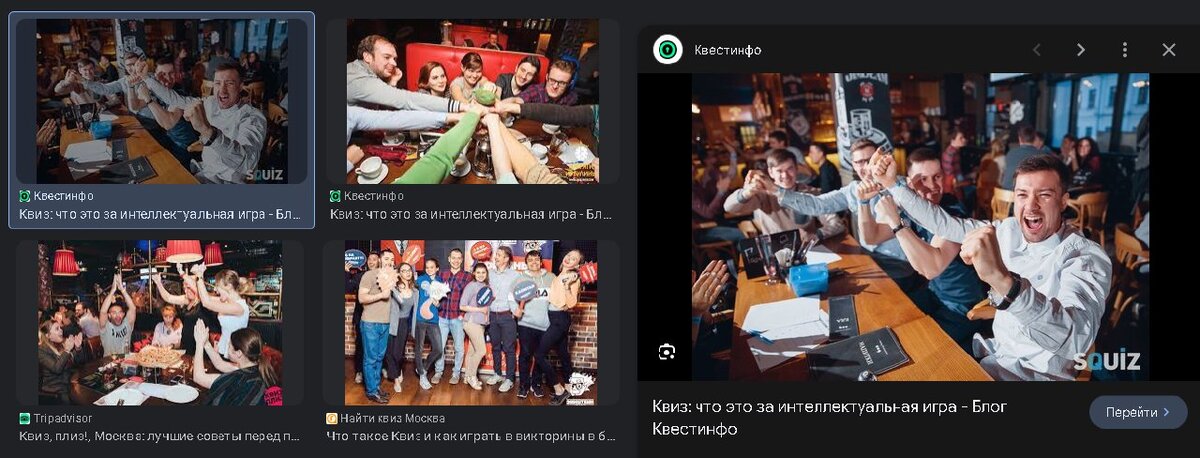The image size is (1200, 458).
Task: Select thumbnail of hands joined over table
Action: [x=472, y=101]
